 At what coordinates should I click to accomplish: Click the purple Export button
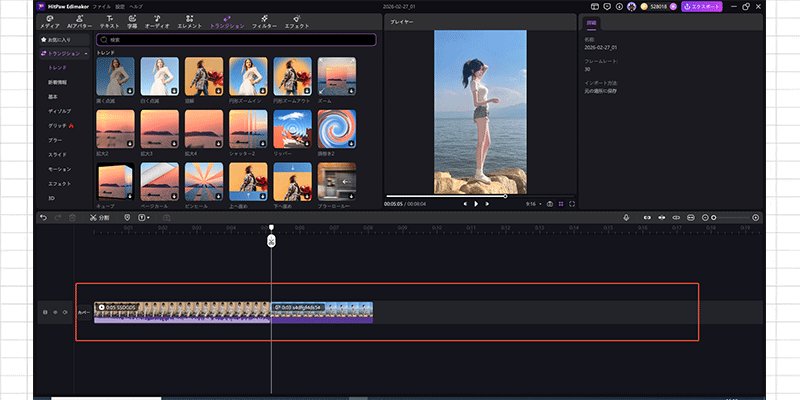702,7
